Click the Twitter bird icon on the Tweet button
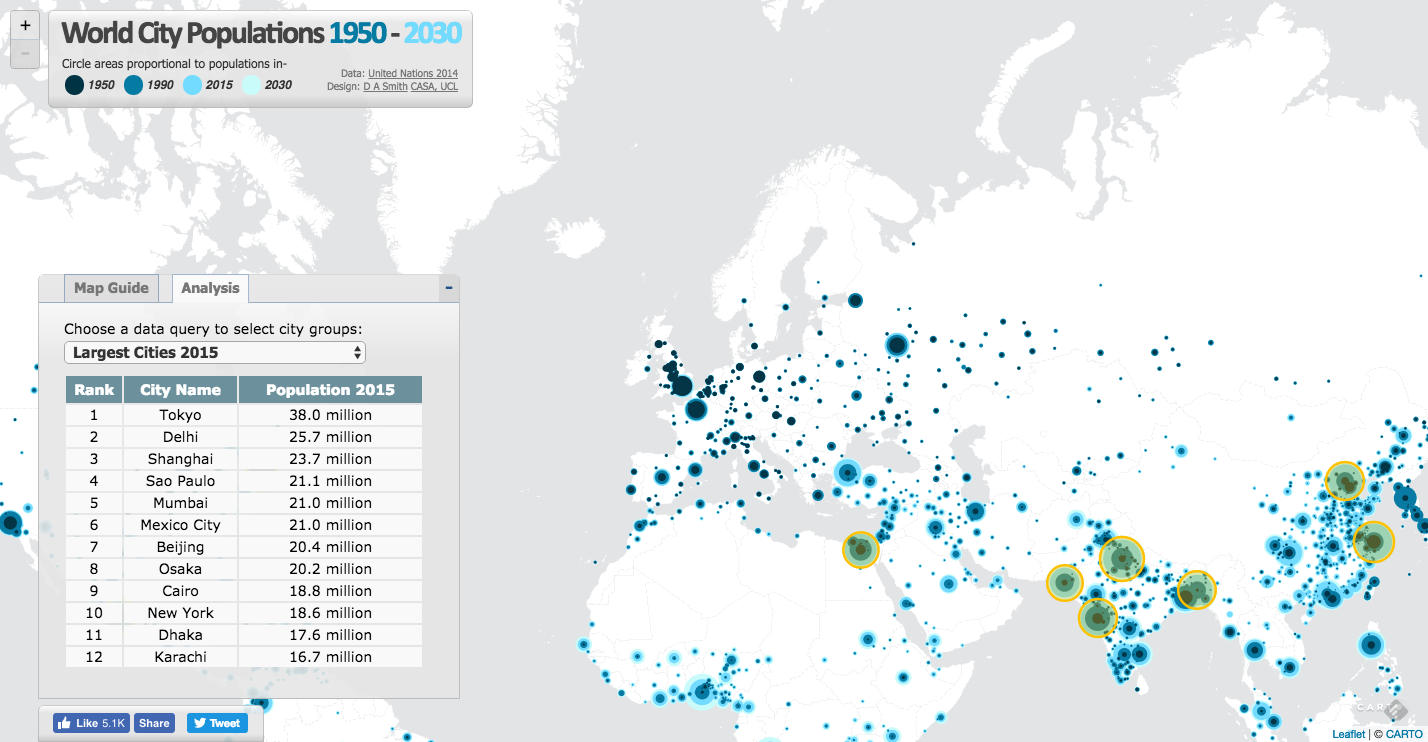This screenshot has width=1428, height=742. tap(200, 722)
